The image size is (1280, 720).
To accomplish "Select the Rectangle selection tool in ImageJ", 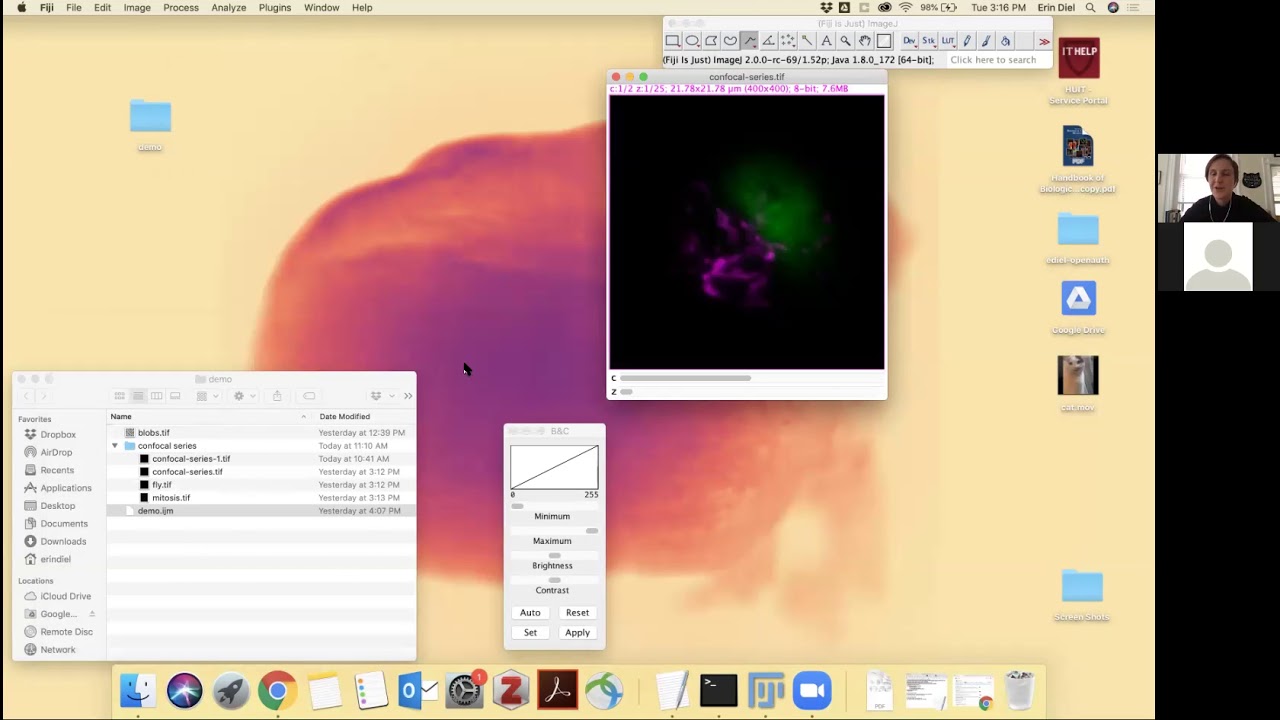I will [x=673, y=41].
